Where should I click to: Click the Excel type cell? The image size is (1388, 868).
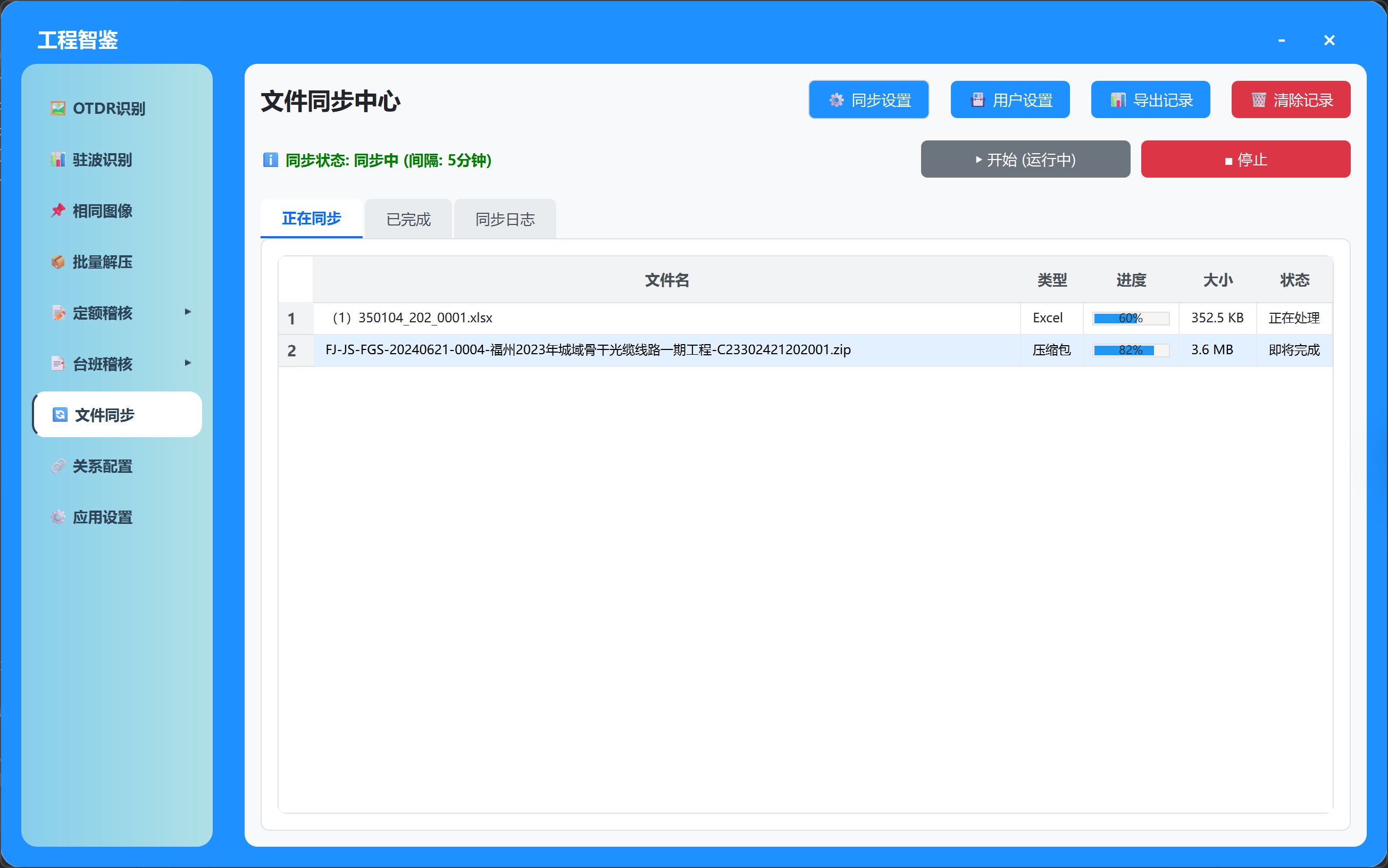[1051, 318]
